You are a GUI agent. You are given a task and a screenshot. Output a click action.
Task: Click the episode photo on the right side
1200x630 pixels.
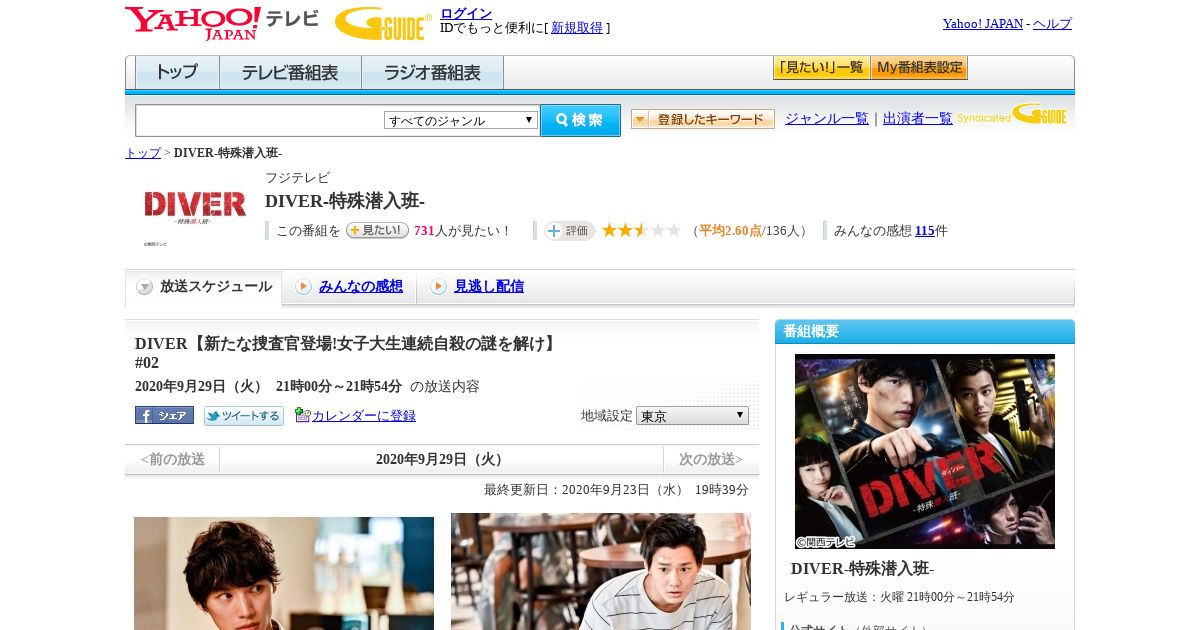point(601,571)
